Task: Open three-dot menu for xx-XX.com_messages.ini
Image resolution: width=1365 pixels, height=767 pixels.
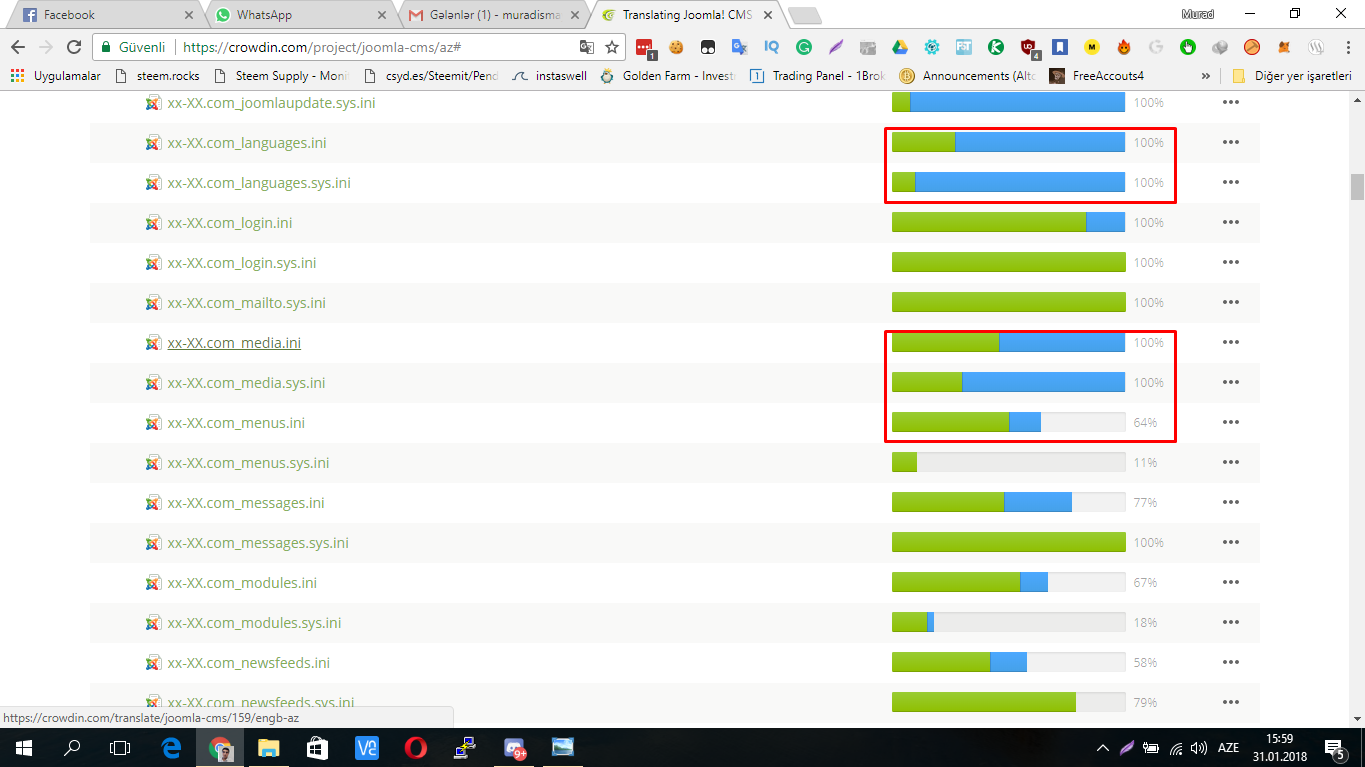Action: [1230, 503]
